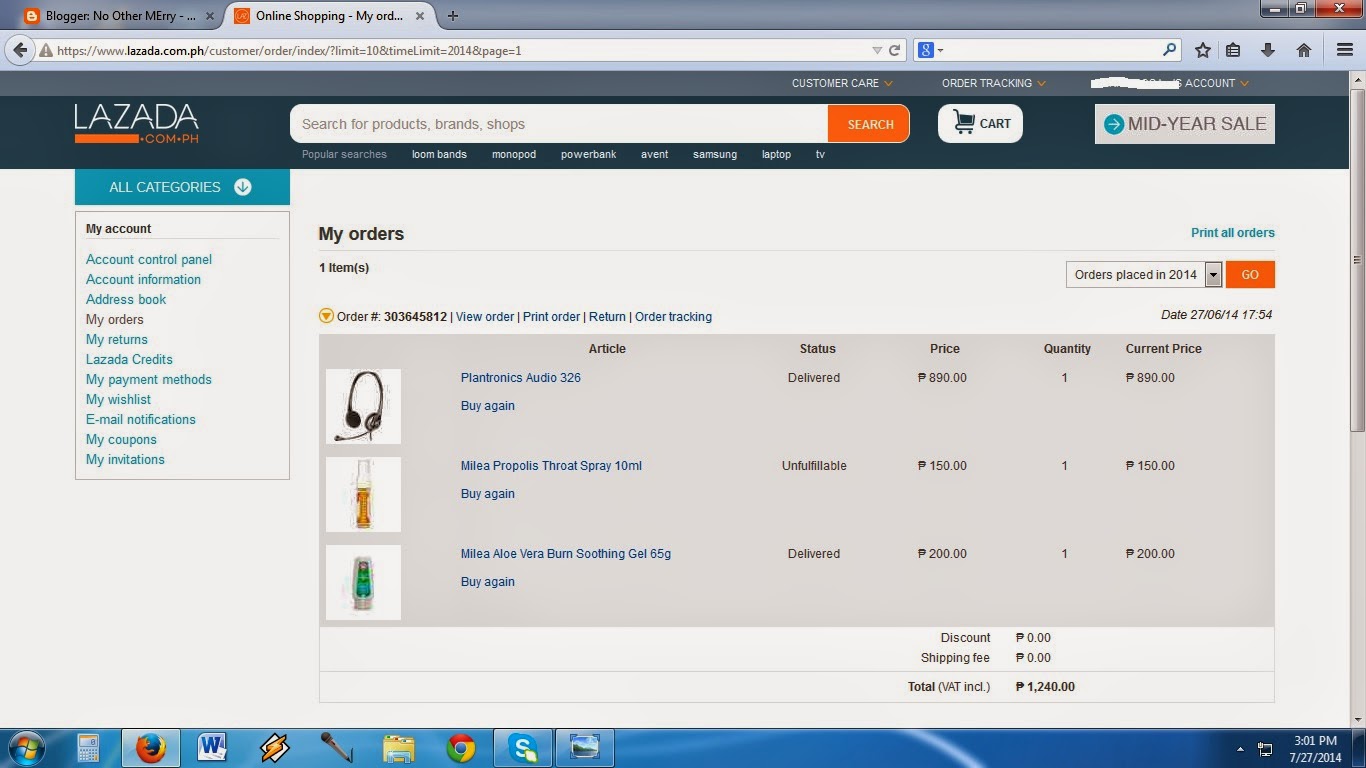Click Print all orders link
Screen dimensions: 1366x768
point(1233,233)
